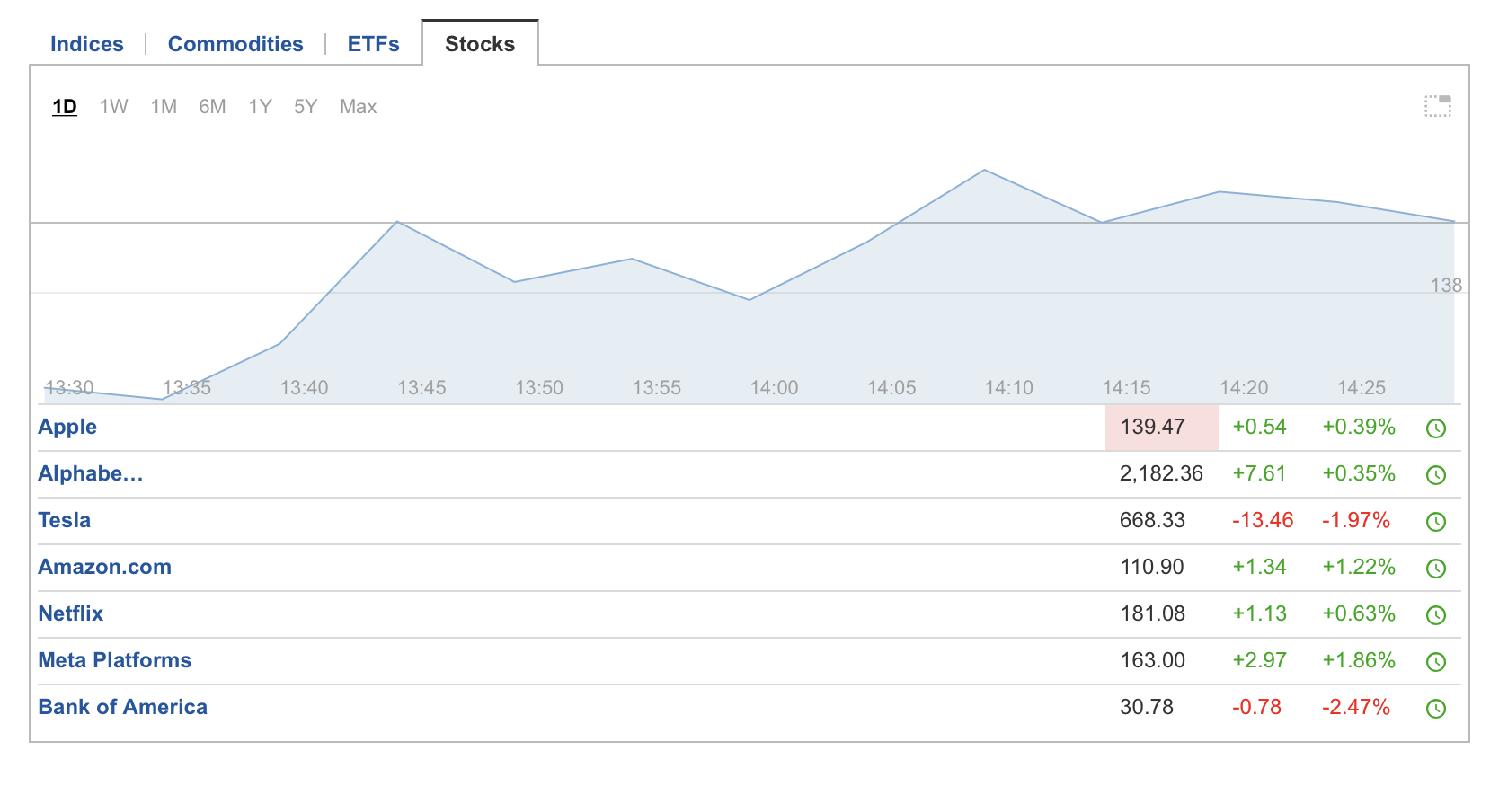The height and width of the screenshot is (812, 1499).
Task: Click the clock icon in Bank of America row
Action: 1436,709
